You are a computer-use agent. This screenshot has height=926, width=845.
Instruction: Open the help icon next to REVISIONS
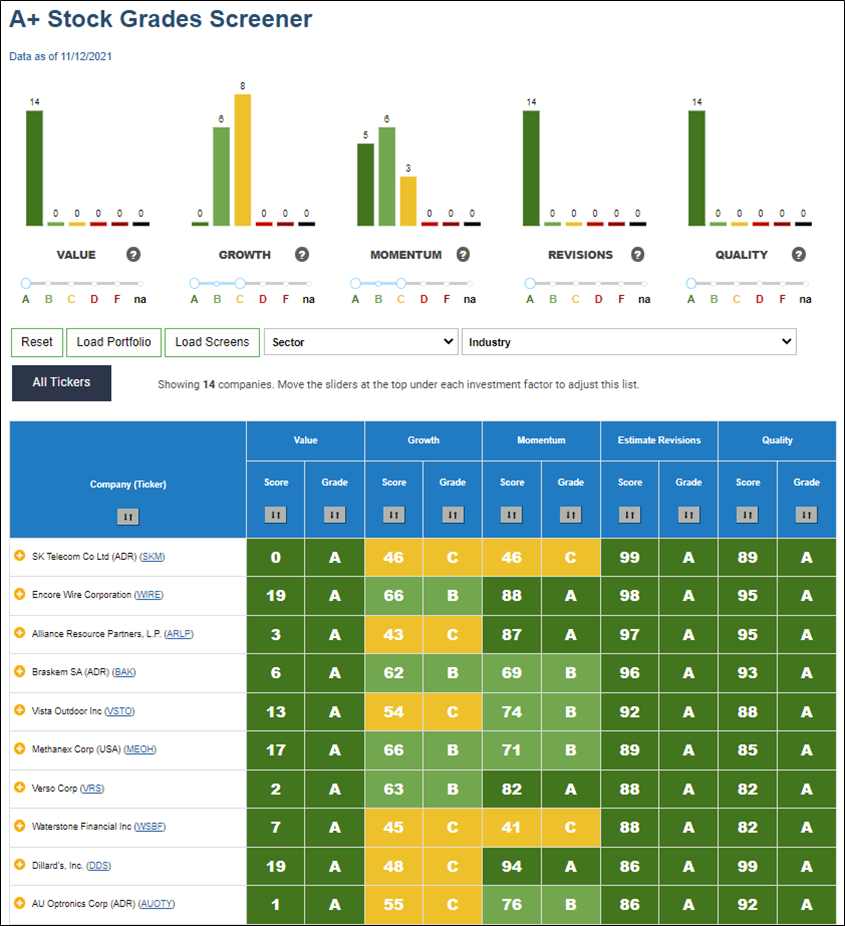click(x=637, y=255)
